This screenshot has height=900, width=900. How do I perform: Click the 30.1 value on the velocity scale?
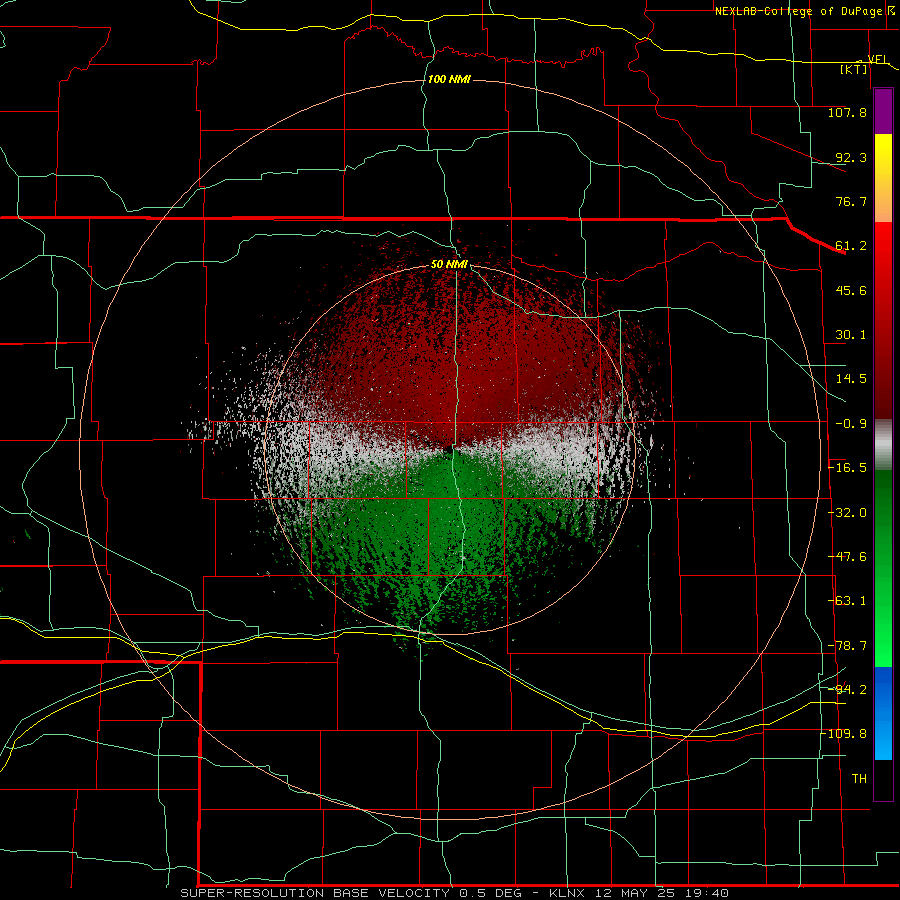click(851, 335)
